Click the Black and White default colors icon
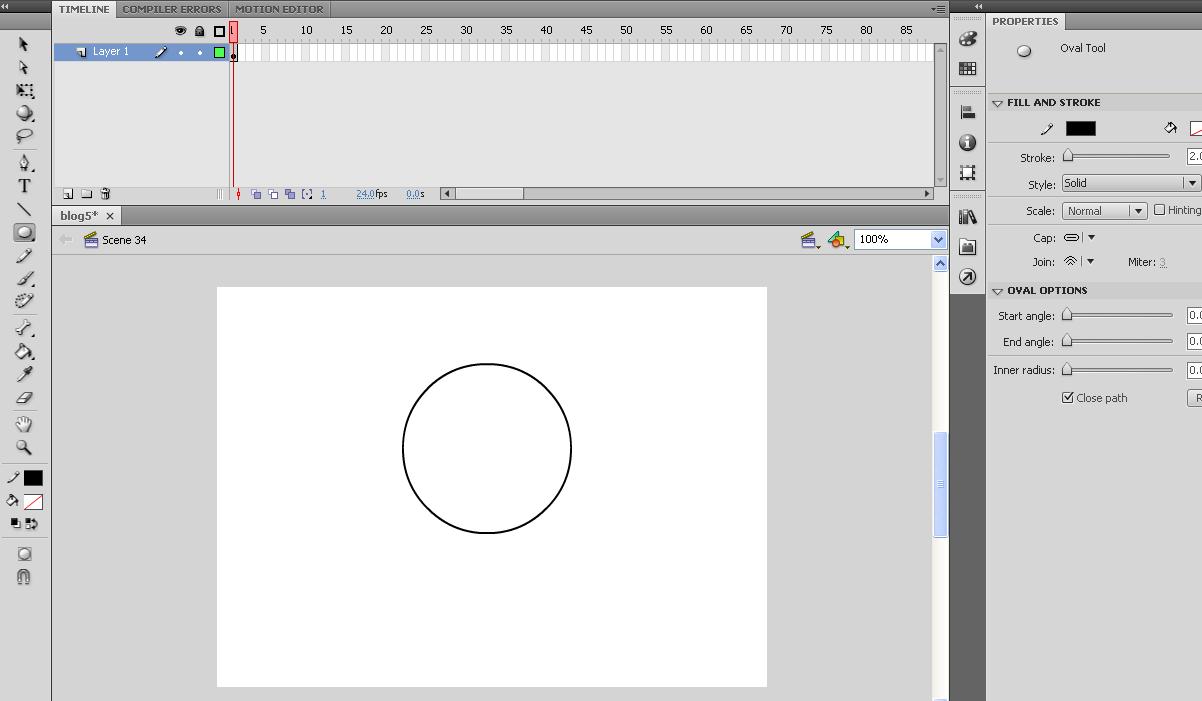 (x=15, y=523)
